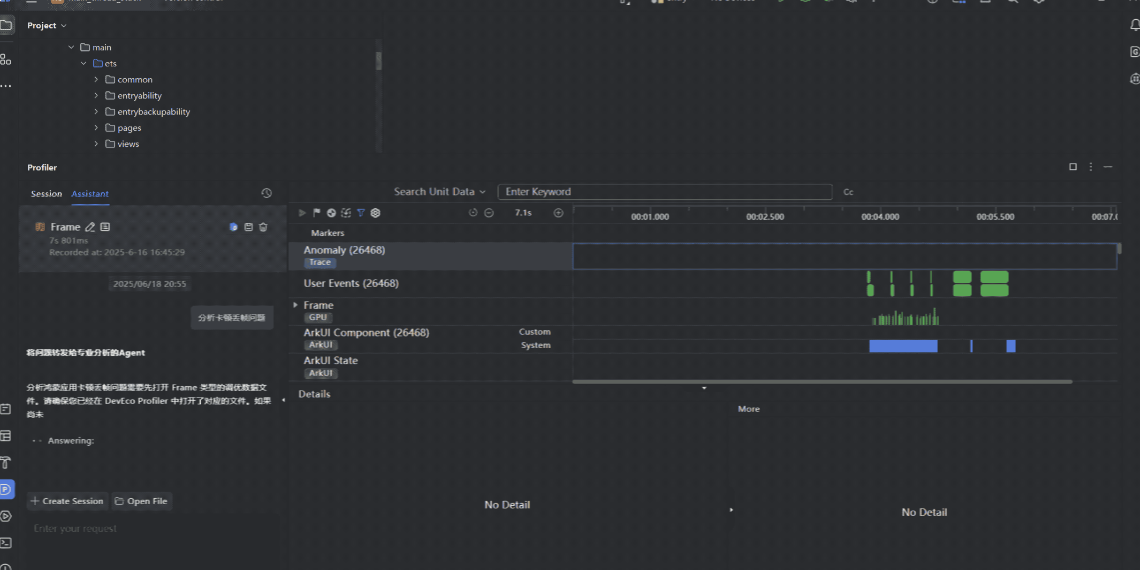Click the start play icon in profiler toolbar

pyautogui.click(x=303, y=213)
